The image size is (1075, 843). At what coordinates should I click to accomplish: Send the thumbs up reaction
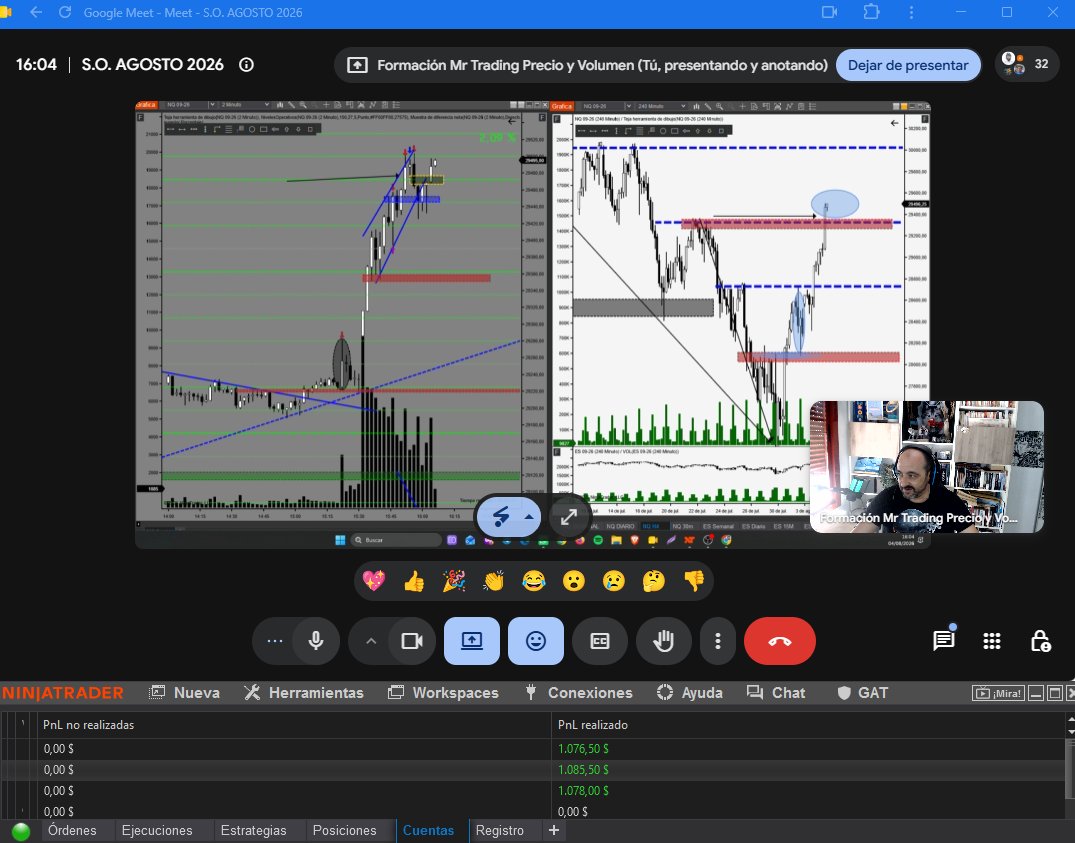point(414,581)
